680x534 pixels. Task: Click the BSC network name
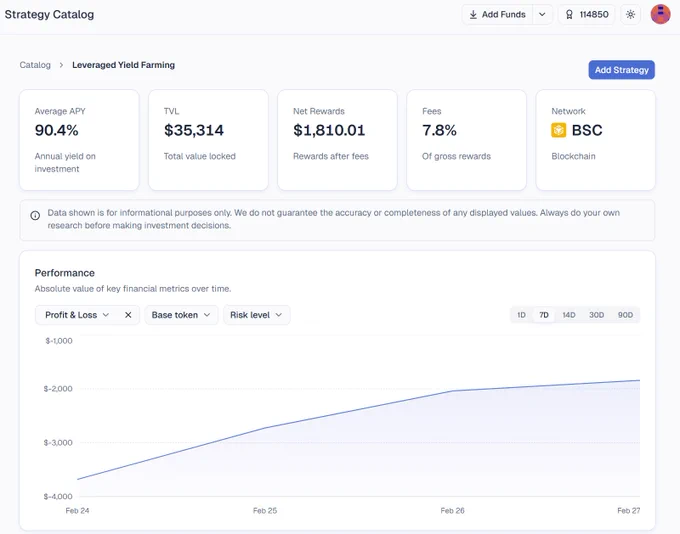(587, 130)
